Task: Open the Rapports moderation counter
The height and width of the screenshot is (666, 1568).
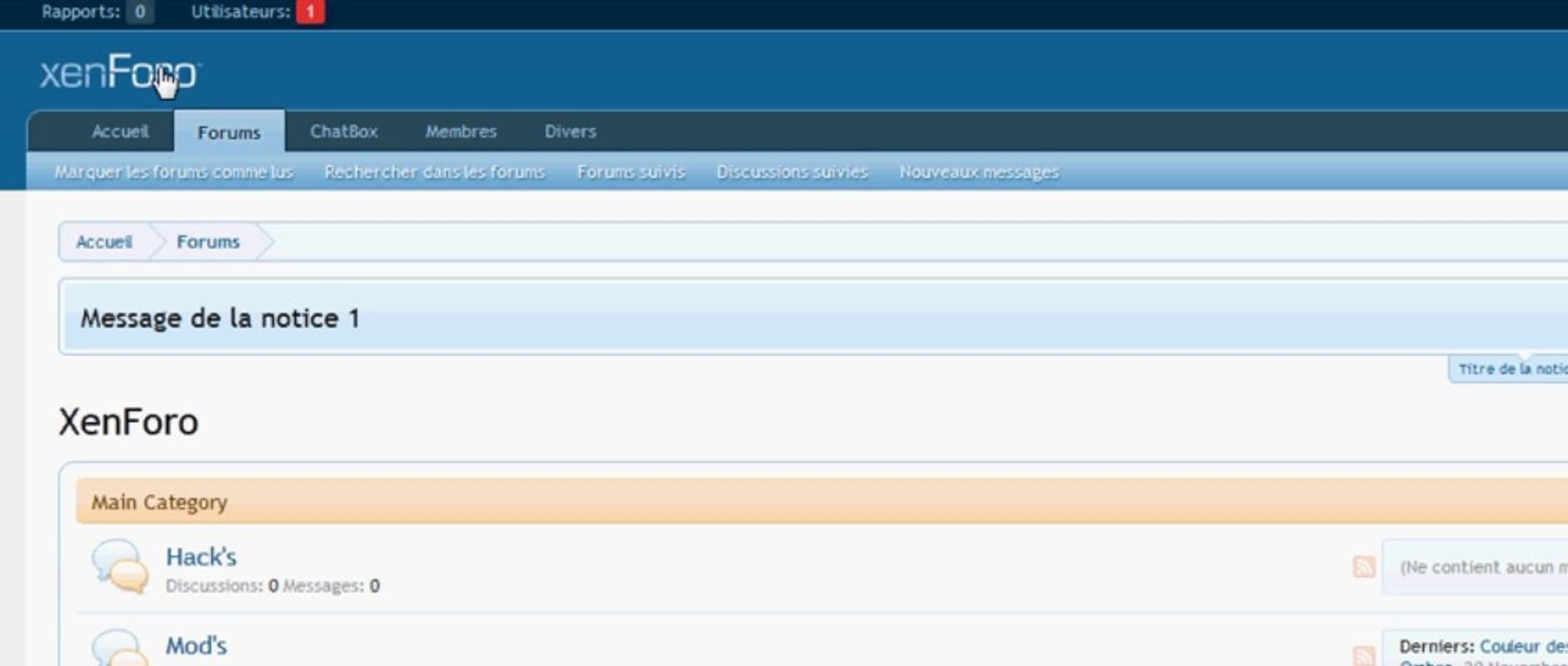Action: click(96, 12)
